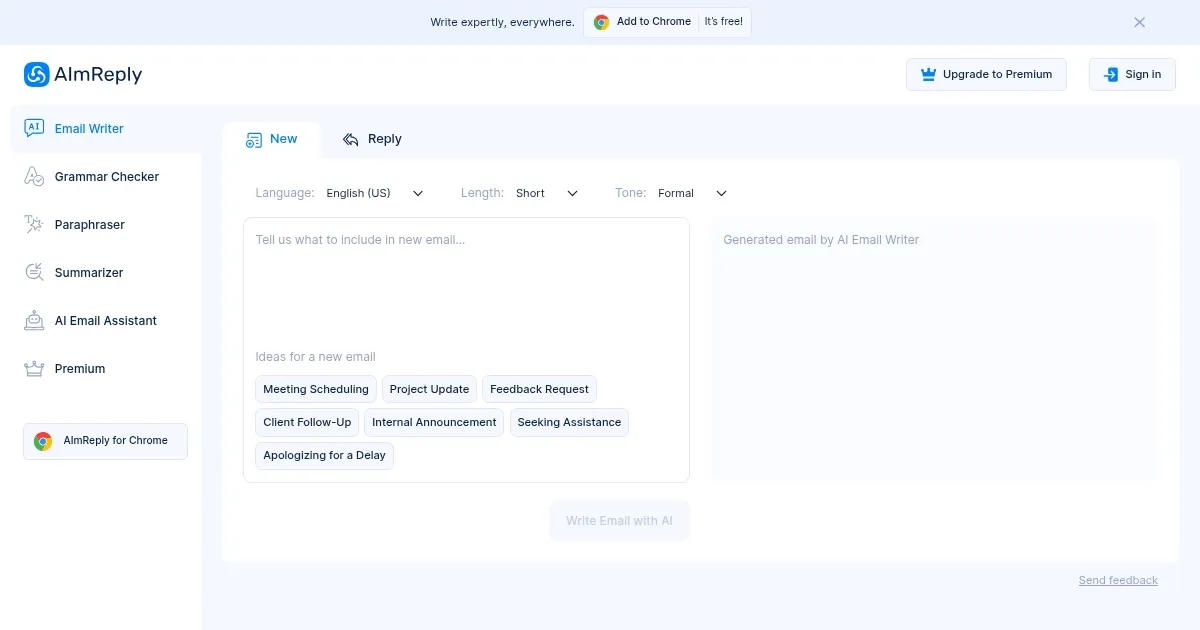Select the New email tab
Image resolution: width=1200 pixels, height=630 pixels.
272,139
